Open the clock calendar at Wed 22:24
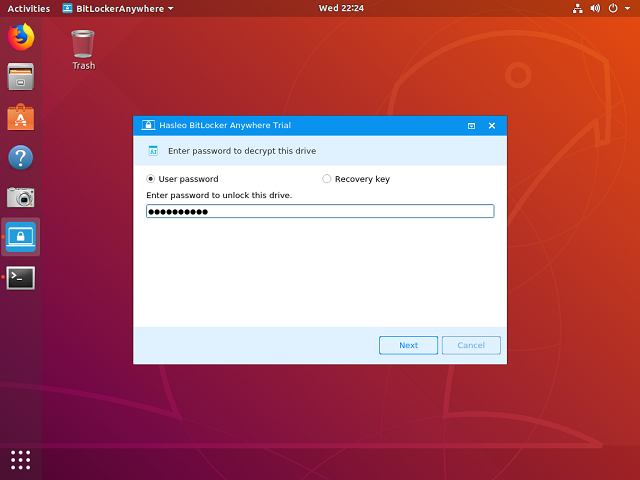This screenshot has width=640, height=480. tap(341, 8)
